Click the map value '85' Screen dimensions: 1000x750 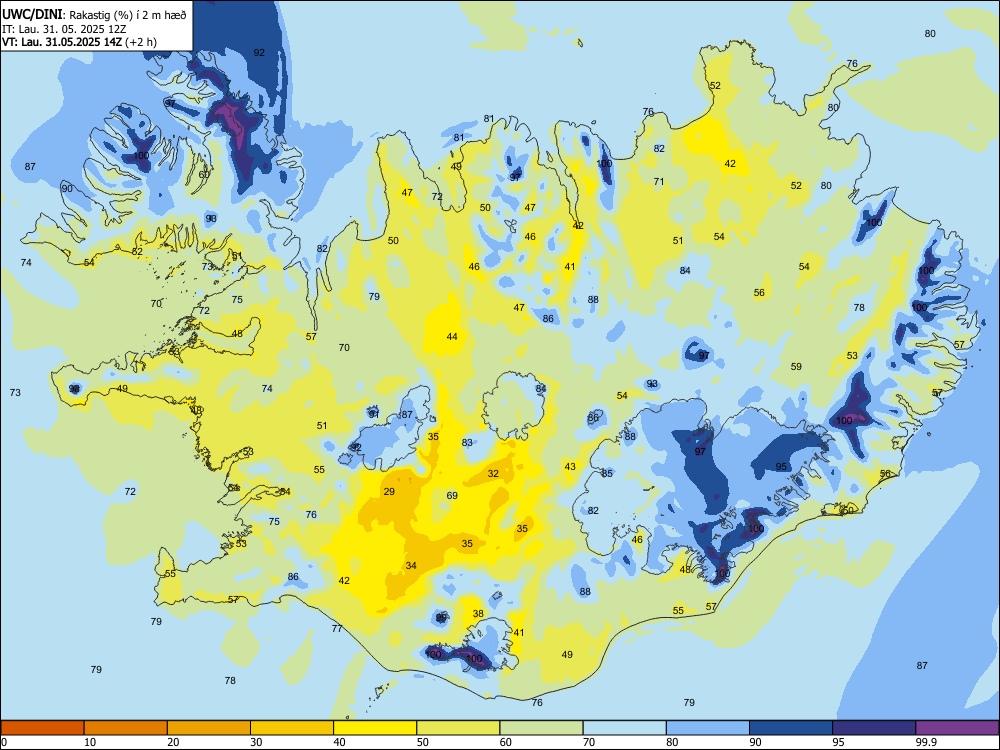607,473
